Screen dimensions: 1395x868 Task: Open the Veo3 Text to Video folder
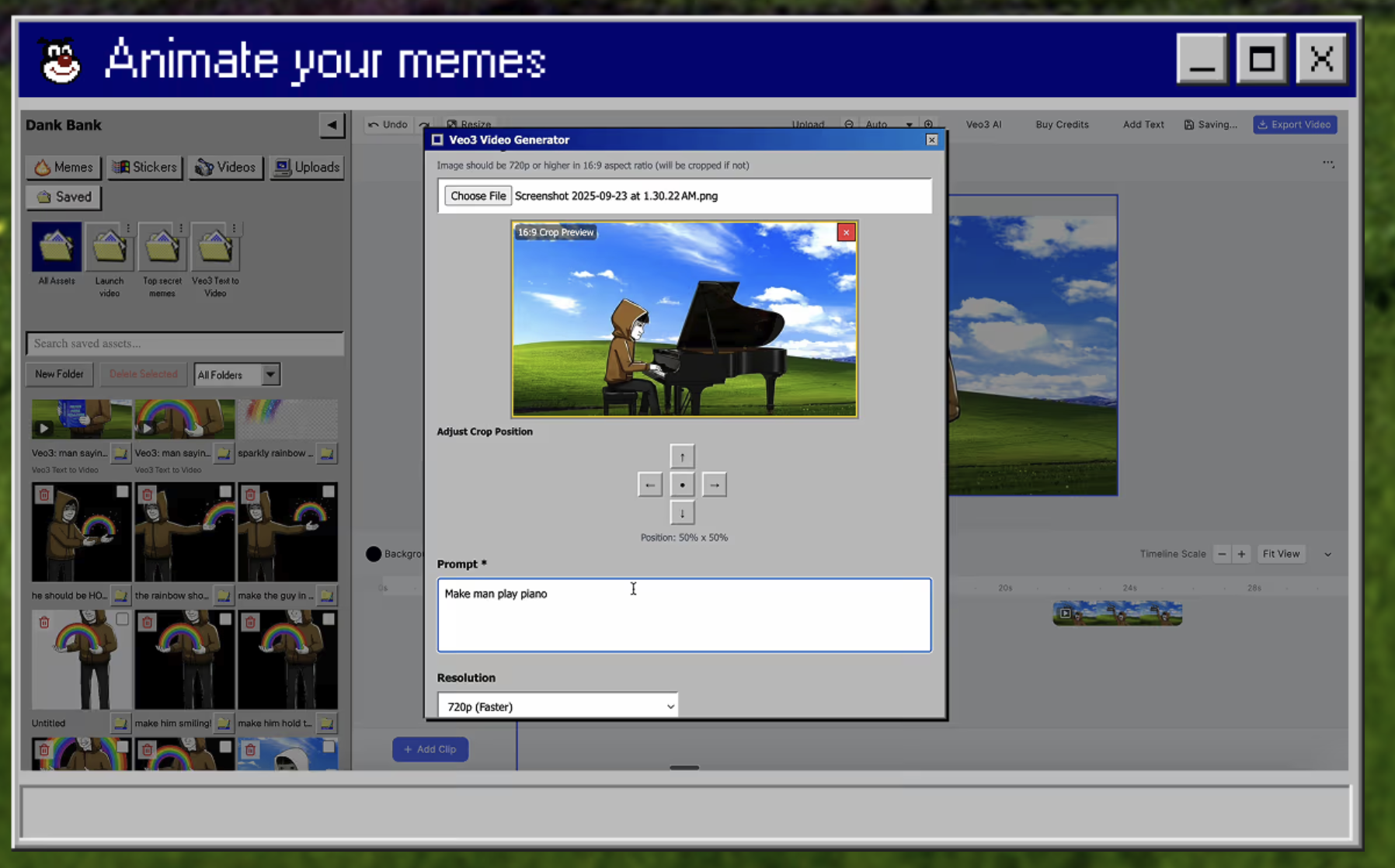214,248
